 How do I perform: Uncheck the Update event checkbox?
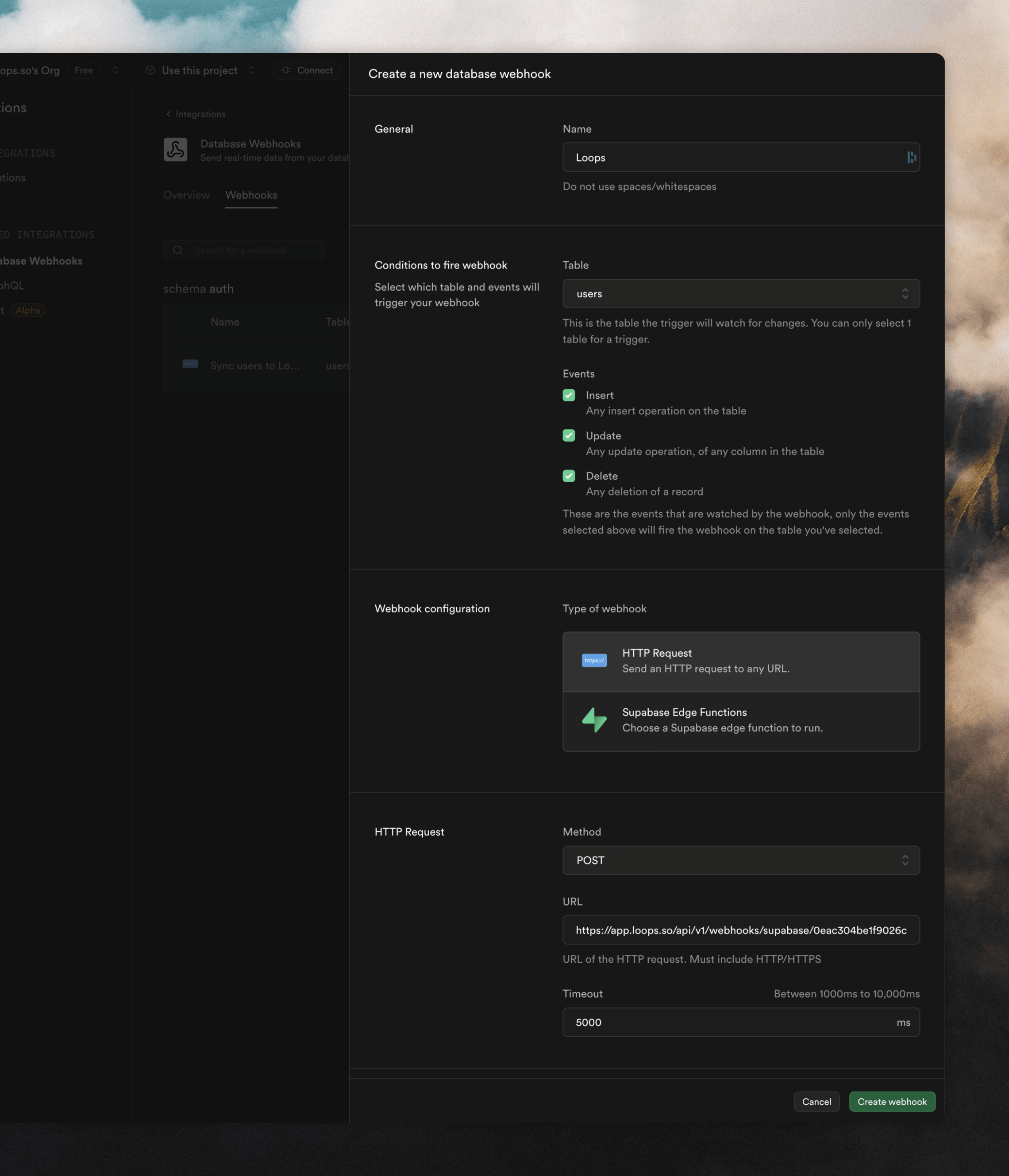pyautogui.click(x=568, y=435)
